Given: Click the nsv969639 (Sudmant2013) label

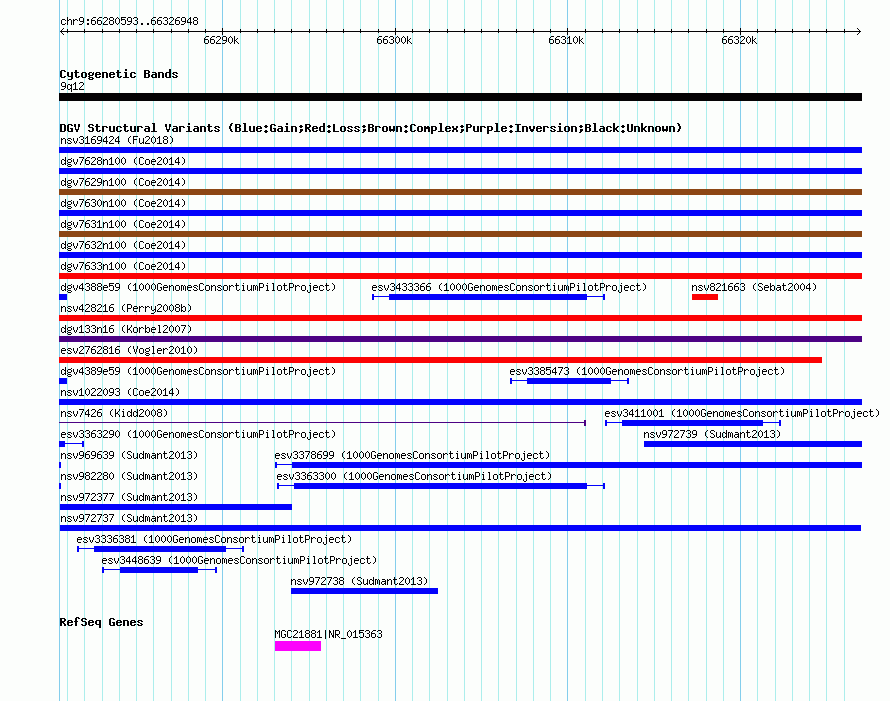Looking at the screenshot, I should 129,455.
